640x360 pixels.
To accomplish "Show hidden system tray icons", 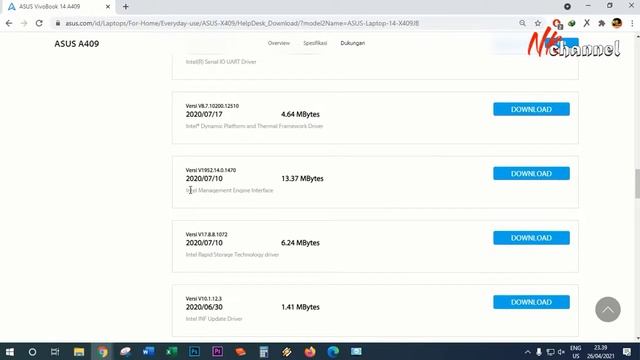I will click(x=528, y=351).
